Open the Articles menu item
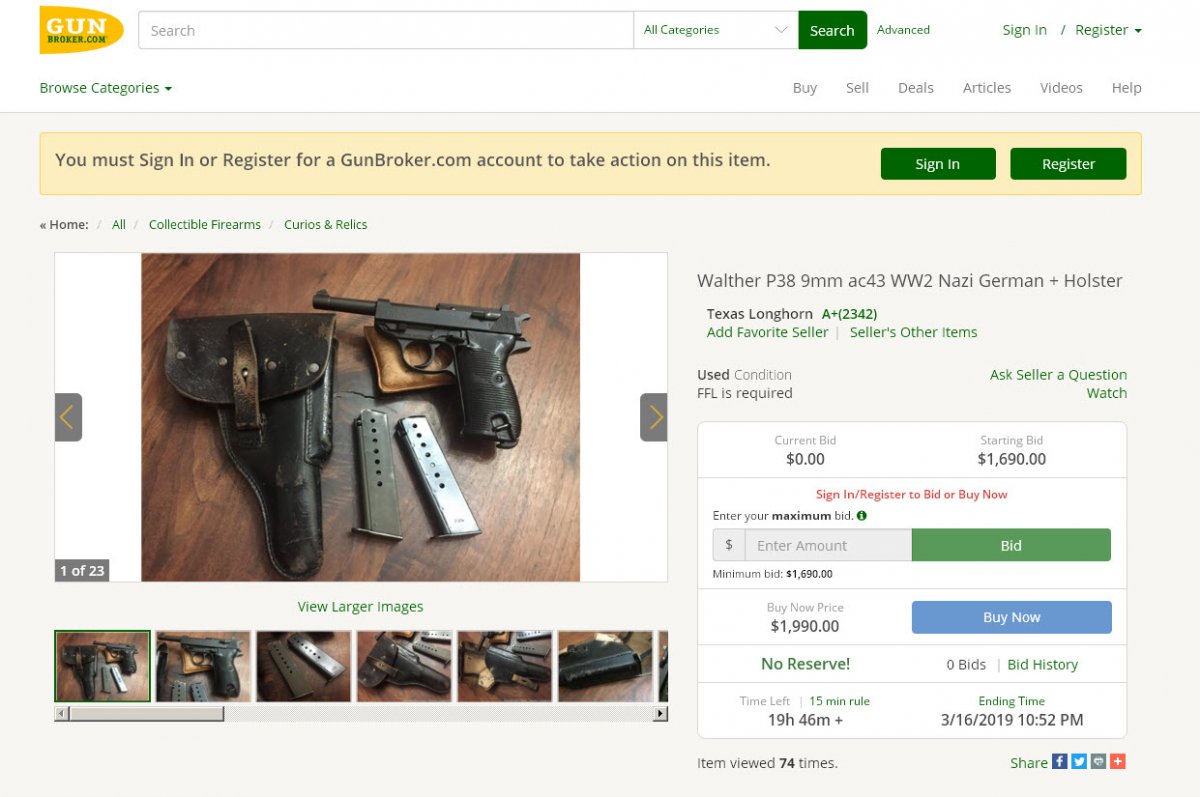The image size is (1200, 797). click(987, 88)
